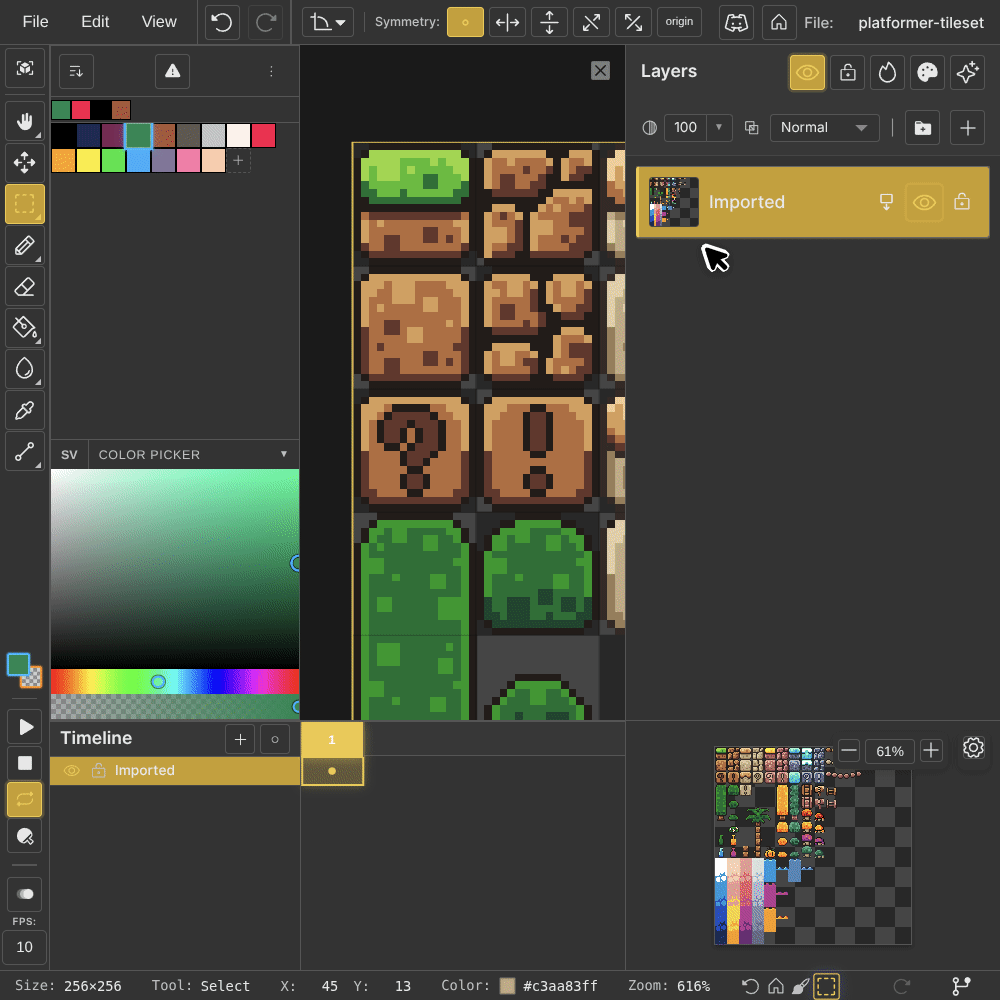Open the Discord link icon
The width and height of the screenshot is (1000, 1000).
(x=736, y=22)
